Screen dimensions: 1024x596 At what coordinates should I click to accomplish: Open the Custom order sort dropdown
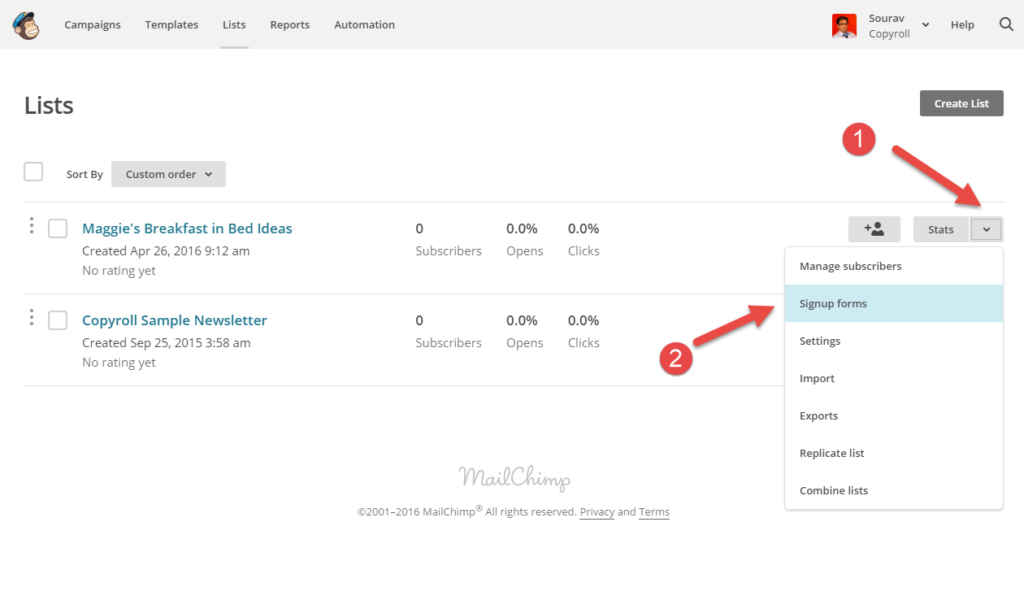click(x=168, y=174)
